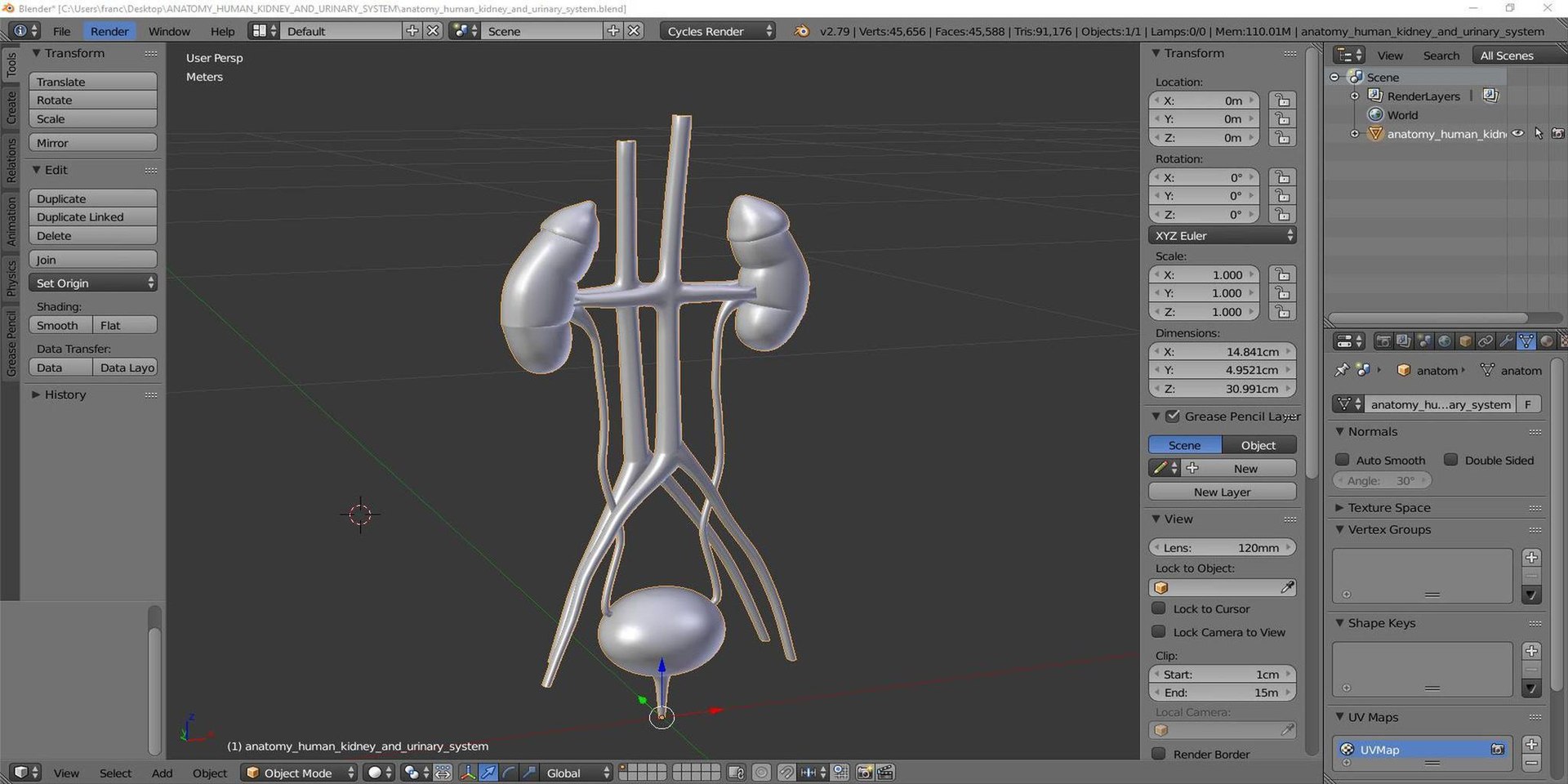Expand the RenderLayers tree item
The image size is (1568, 784).
(x=1355, y=96)
